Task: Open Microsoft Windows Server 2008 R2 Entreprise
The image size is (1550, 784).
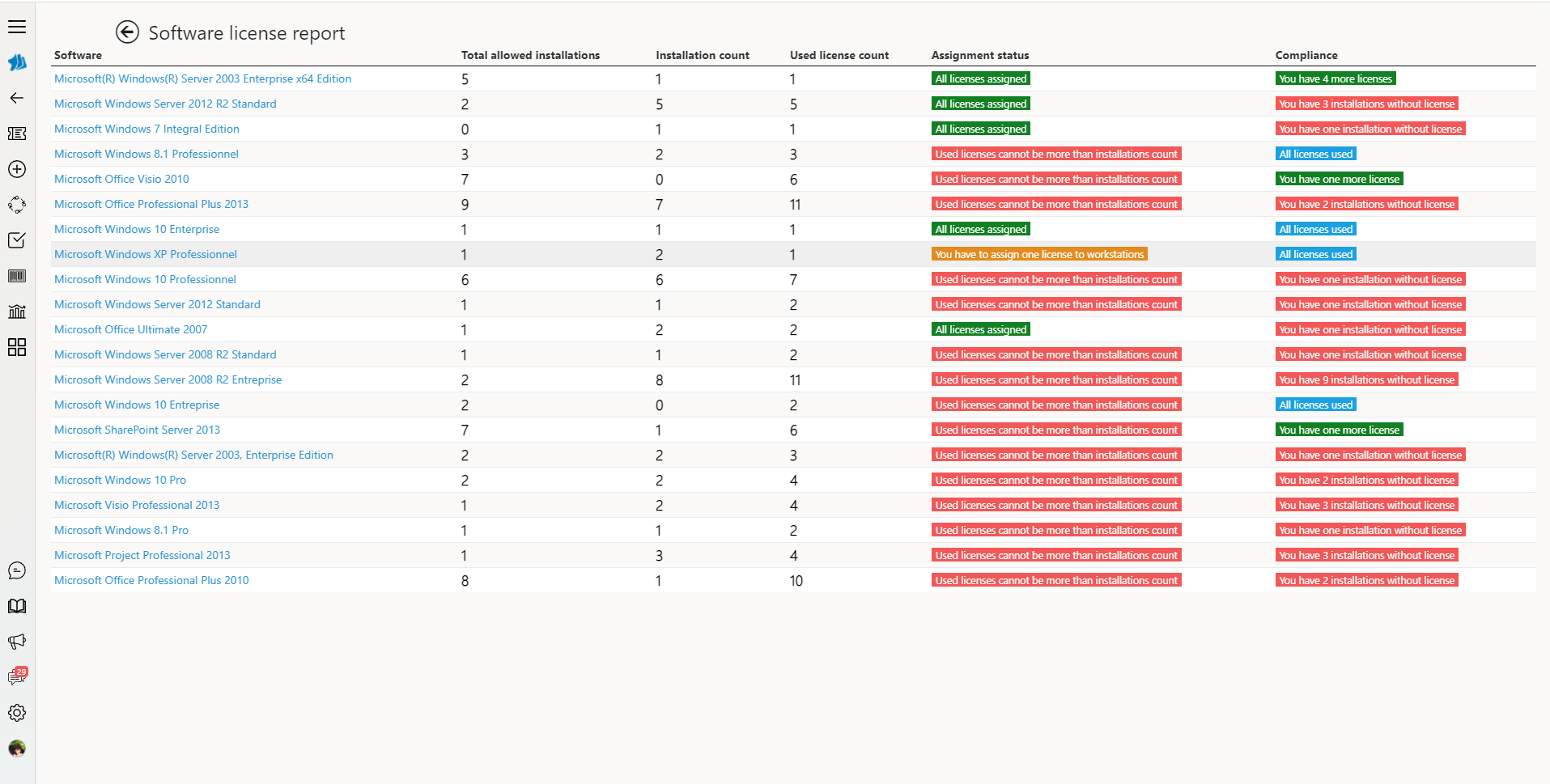Action: pos(168,379)
